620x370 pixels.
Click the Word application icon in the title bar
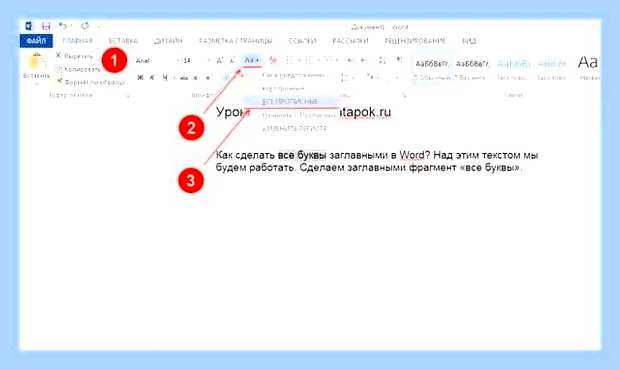(29, 26)
